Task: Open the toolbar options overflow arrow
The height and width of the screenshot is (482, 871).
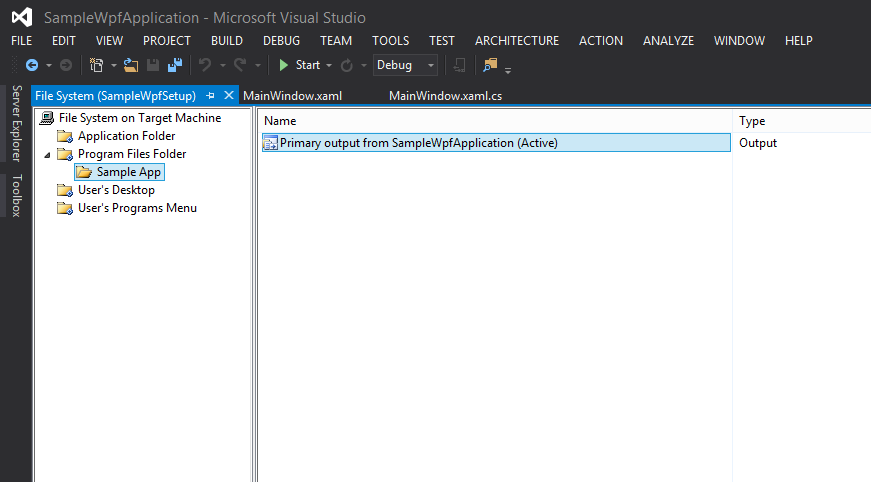Action: (508, 69)
